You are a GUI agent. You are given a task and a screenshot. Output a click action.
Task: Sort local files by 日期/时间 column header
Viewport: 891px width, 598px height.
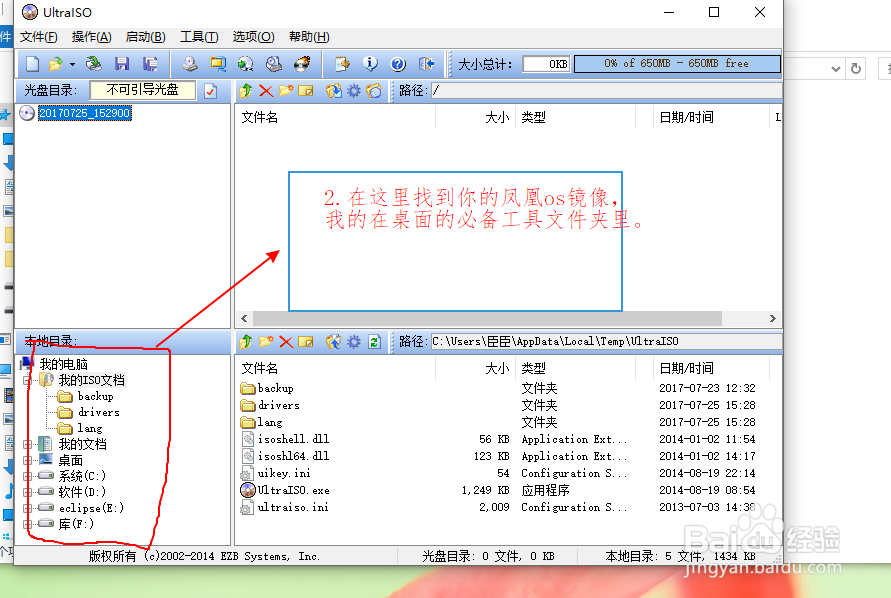pos(710,368)
